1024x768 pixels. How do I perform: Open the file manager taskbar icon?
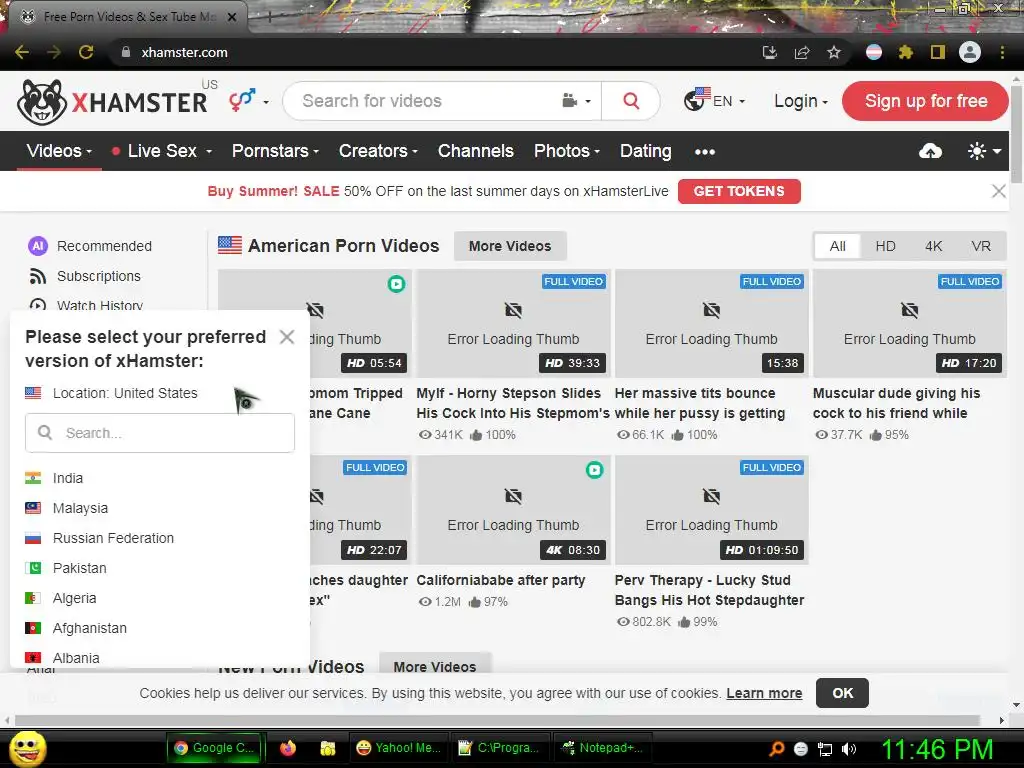[328, 748]
